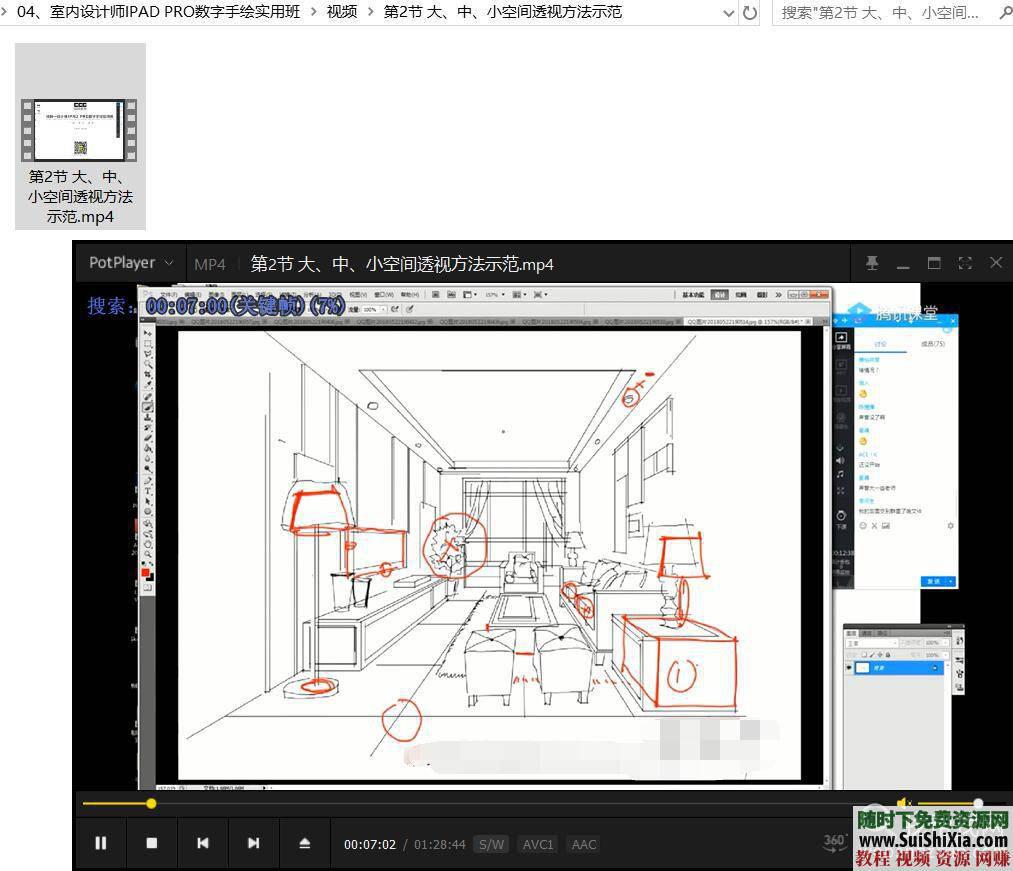Skip to the next track
Image resolution: width=1013 pixels, height=871 pixels.
[x=254, y=843]
